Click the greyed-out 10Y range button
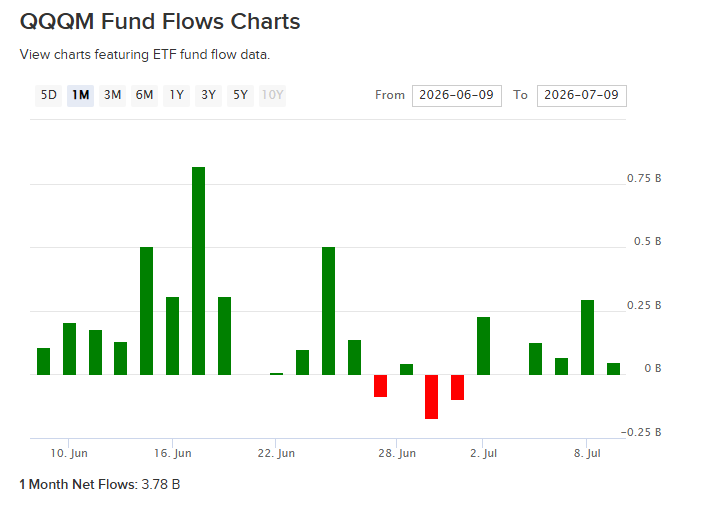This screenshot has height=509, width=720. [x=272, y=95]
